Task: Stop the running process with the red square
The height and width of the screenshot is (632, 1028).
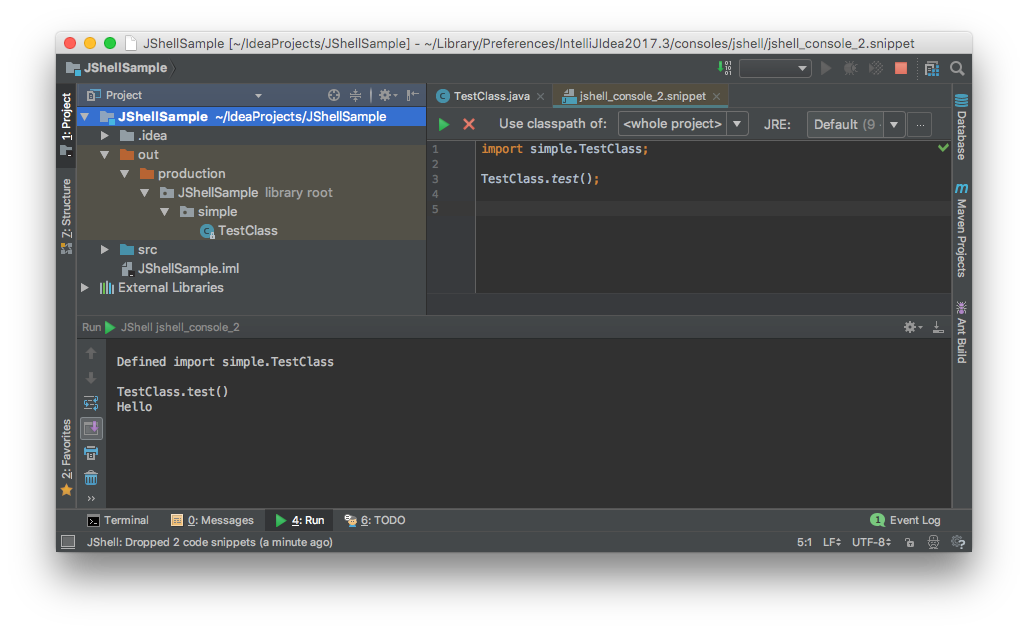Action: 901,68
